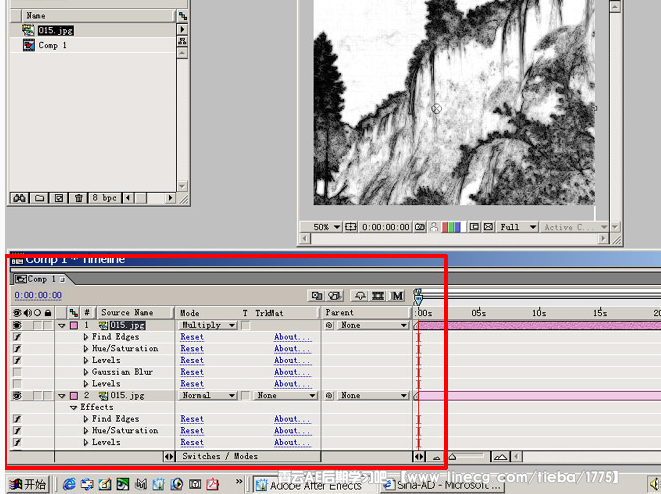Disable Hue/Saturation effect on layer 2

point(17,431)
